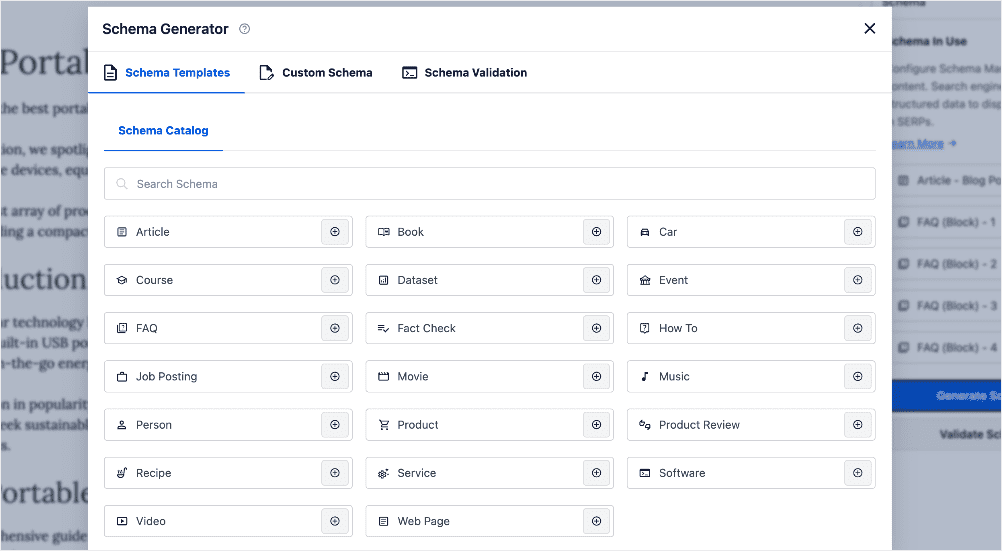Add the Job Posting schema with its plus icon

pos(335,376)
